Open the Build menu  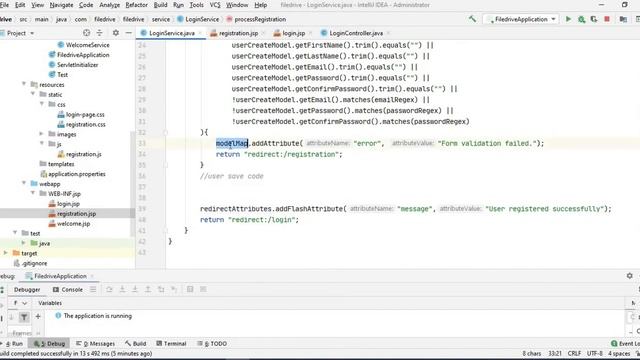[160, 5]
